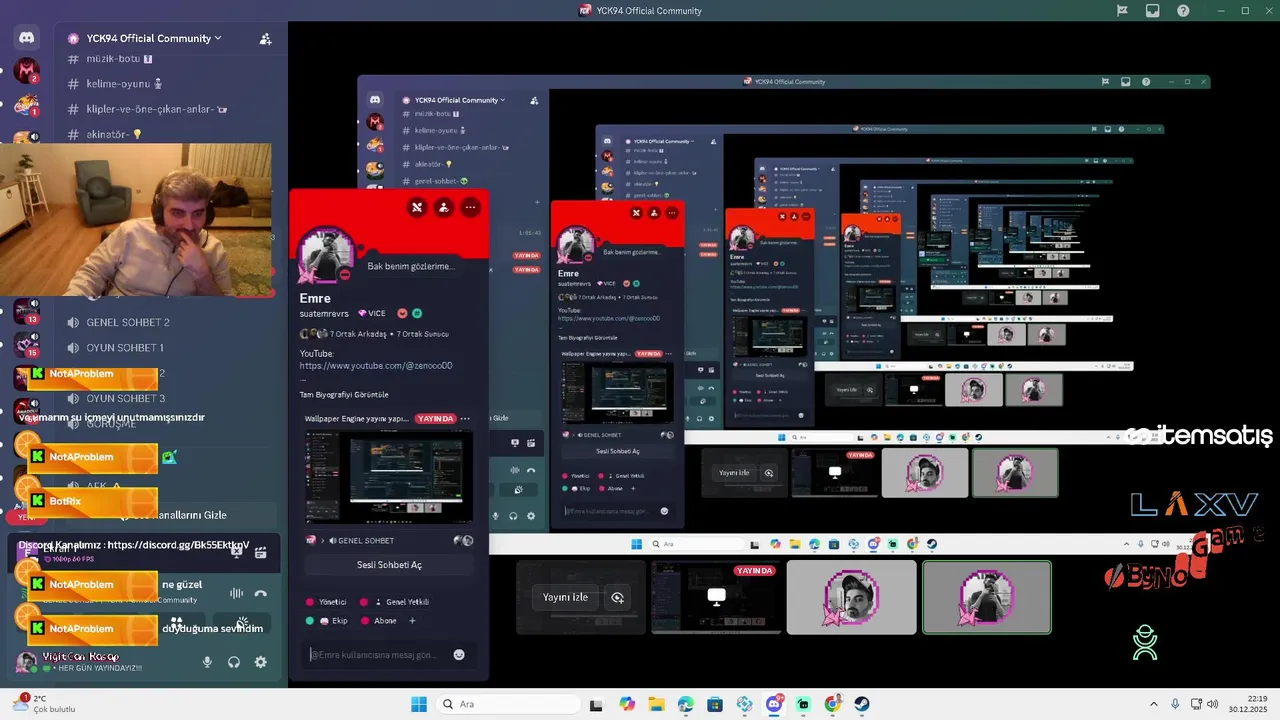Viewport: 1280px width, 720px height.
Task: Click the Sesli Sohbeti Aç button in the largest popup
Action: (x=389, y=565)
